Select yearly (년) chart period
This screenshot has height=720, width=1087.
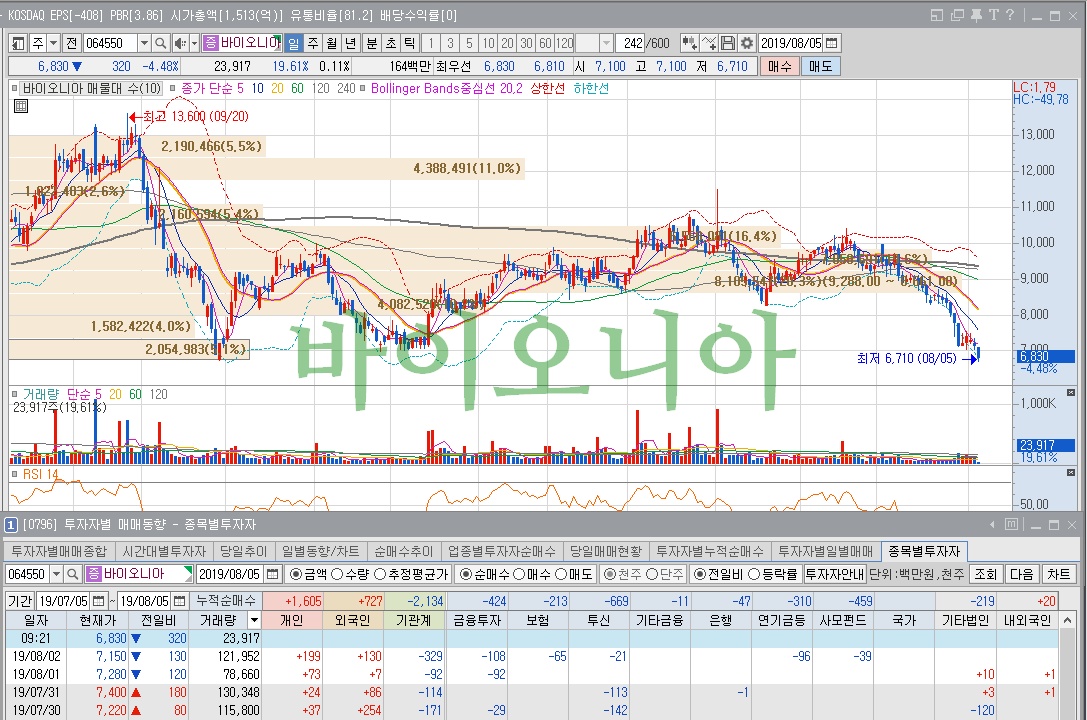click(x=351, y=43)
